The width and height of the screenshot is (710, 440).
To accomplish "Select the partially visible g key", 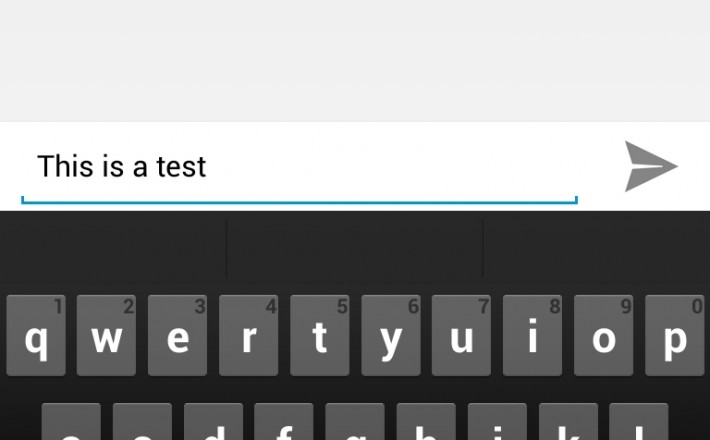I will click(x=355, y=421).
